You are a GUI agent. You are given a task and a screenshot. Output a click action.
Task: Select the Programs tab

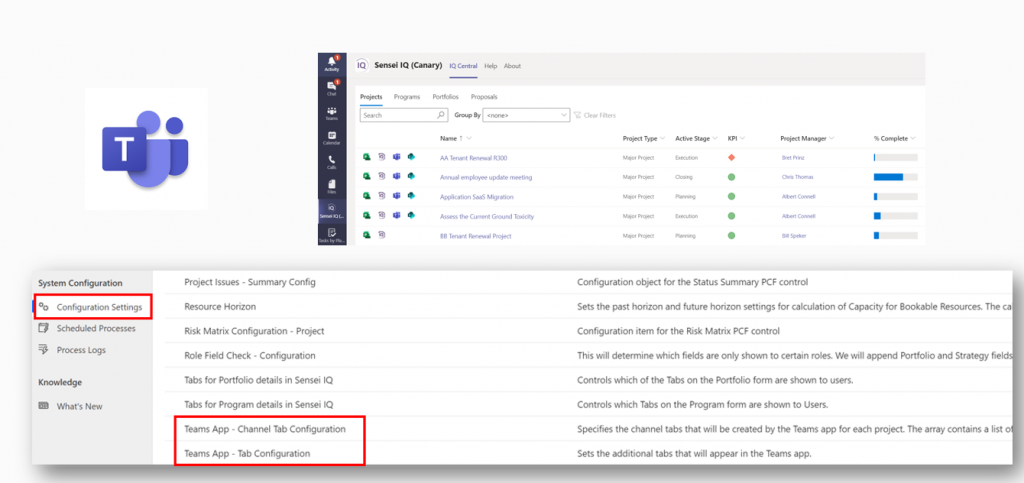pos(407,97)
